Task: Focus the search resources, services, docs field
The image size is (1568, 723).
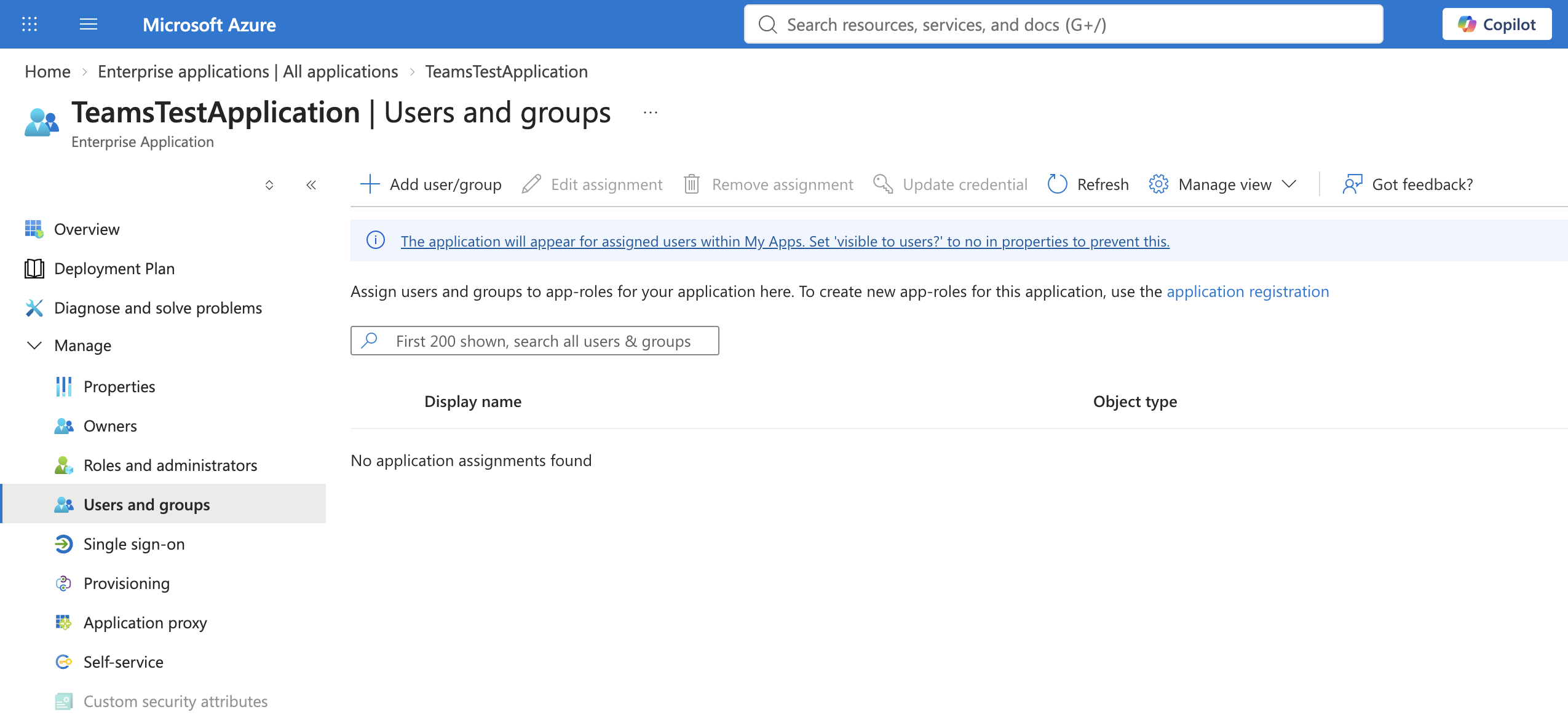Action: [1063, 24]
